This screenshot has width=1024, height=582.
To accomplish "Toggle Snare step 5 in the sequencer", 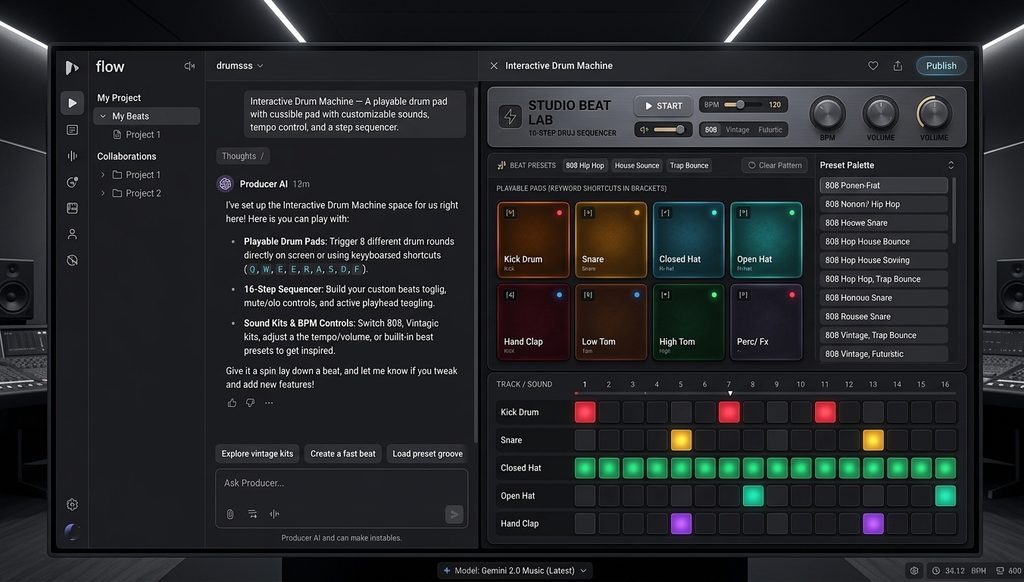I will pos(681,440).
